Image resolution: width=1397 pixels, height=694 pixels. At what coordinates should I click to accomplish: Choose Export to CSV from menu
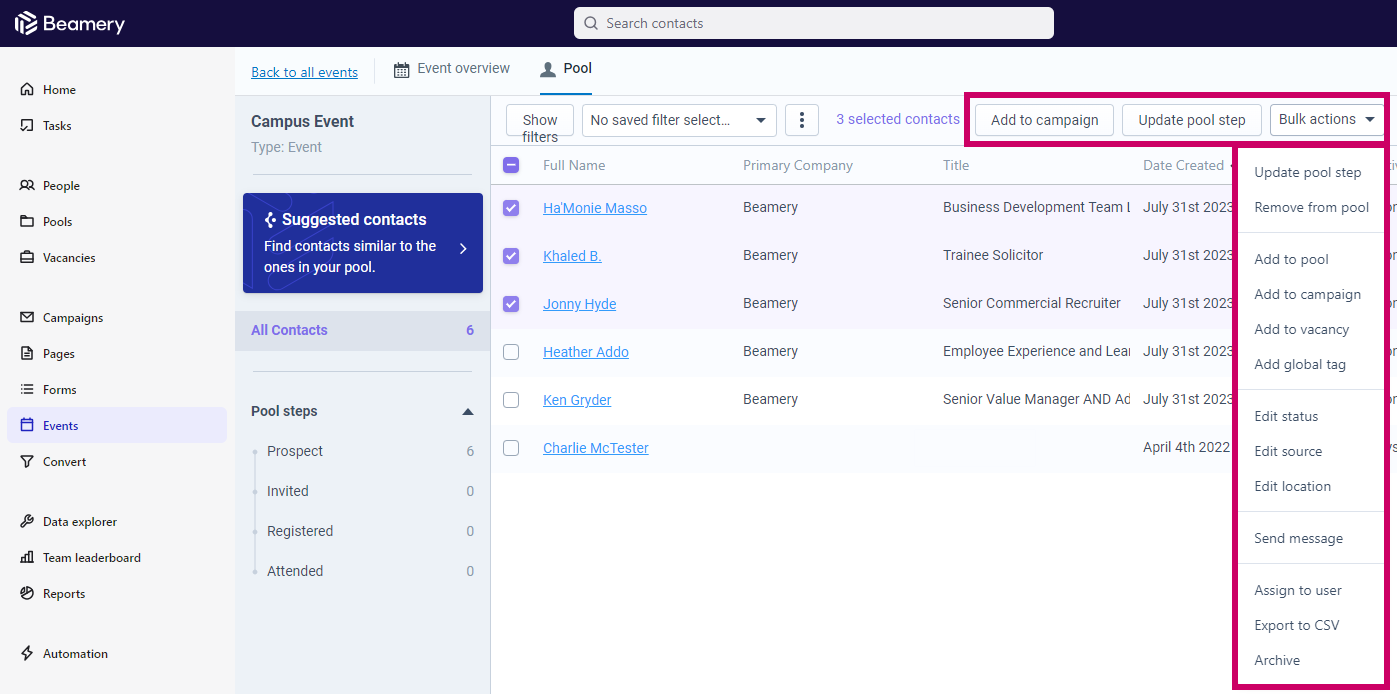1296,625
